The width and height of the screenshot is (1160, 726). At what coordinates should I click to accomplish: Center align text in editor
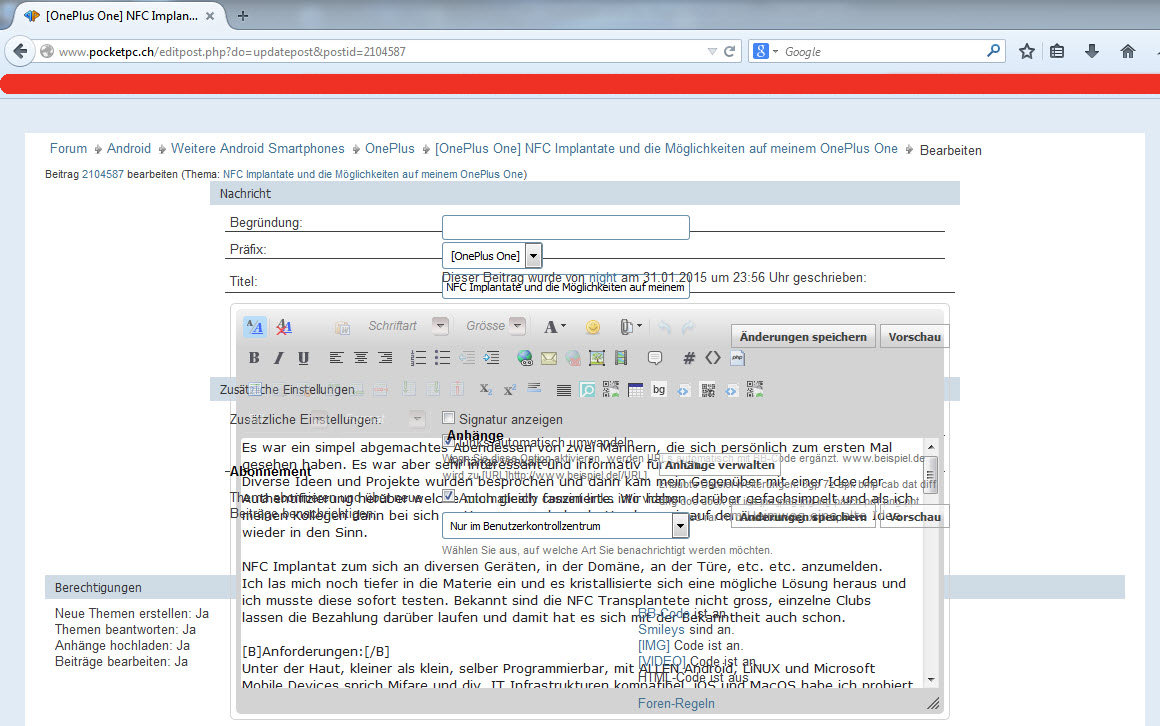[360, 358]
